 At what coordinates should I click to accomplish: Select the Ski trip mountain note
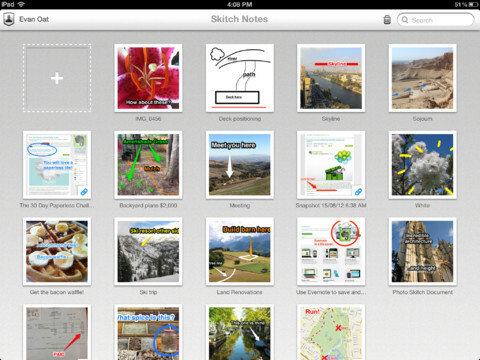(x=148, y=251)
